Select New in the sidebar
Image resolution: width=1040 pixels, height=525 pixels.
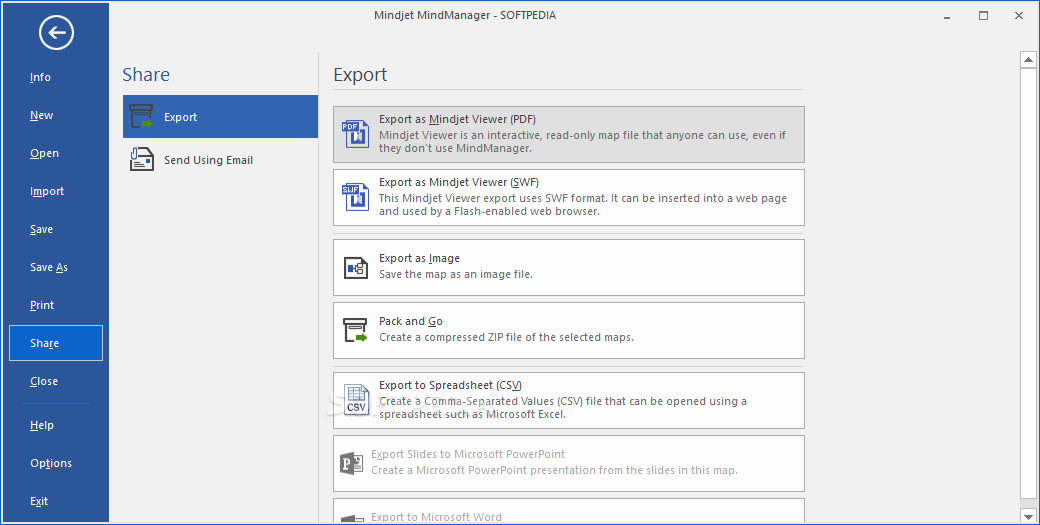tap(41, 115)
